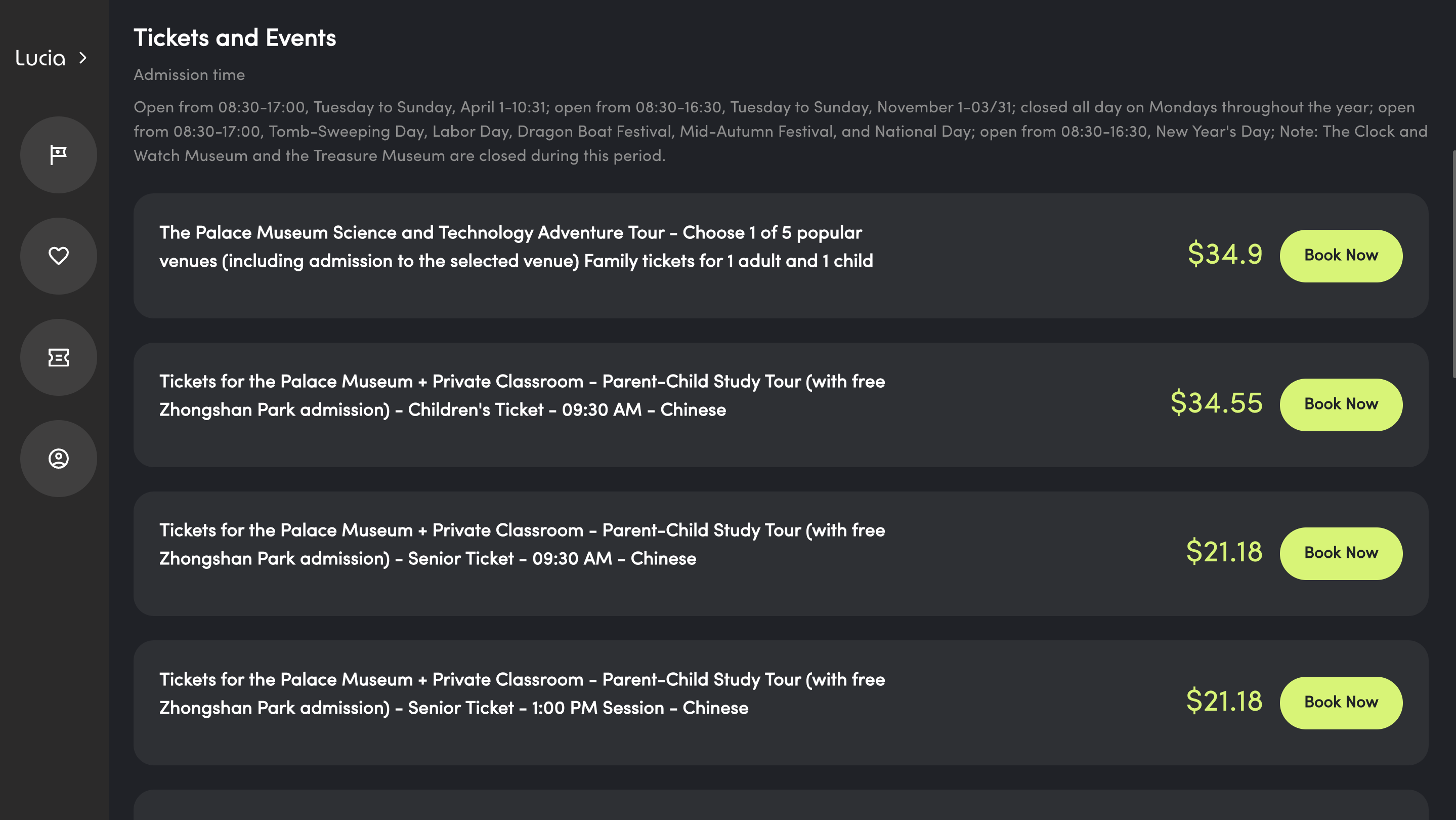The image size is (1456, 820).
Task: Click the $34.55 price label
Action: [1216, 403]
